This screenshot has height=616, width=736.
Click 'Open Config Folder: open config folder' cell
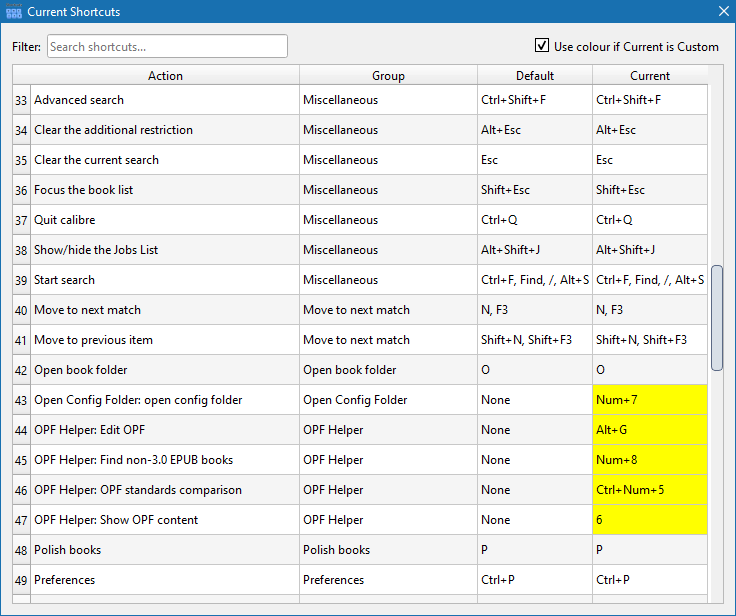pyautogui.click(x=165, y=400)
